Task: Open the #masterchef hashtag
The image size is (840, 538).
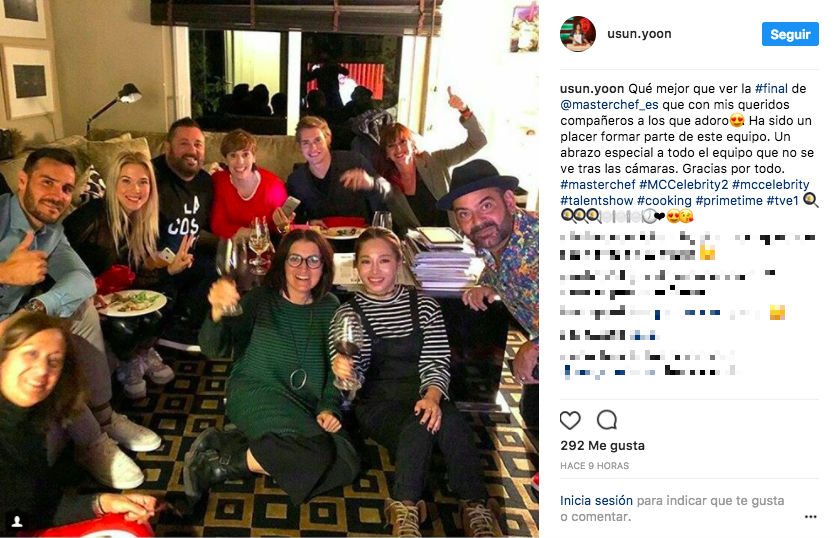Action: click(x=598, y=185)
